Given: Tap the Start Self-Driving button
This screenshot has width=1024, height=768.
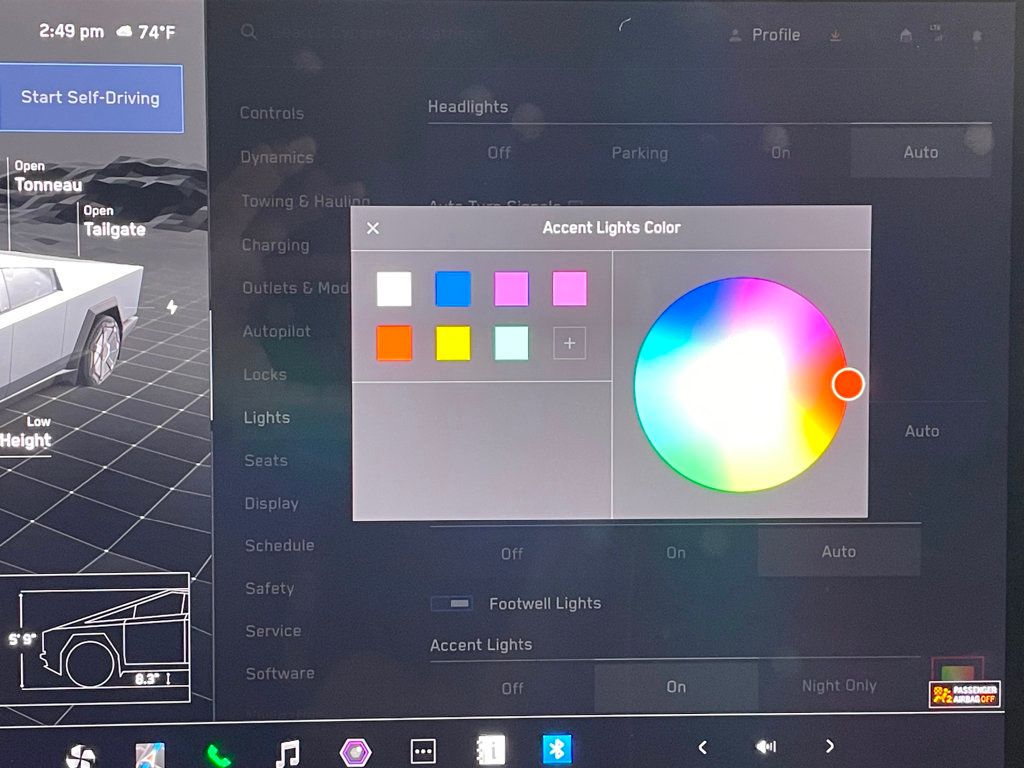Looking at the screenshot, I should (x=91, y=98).
